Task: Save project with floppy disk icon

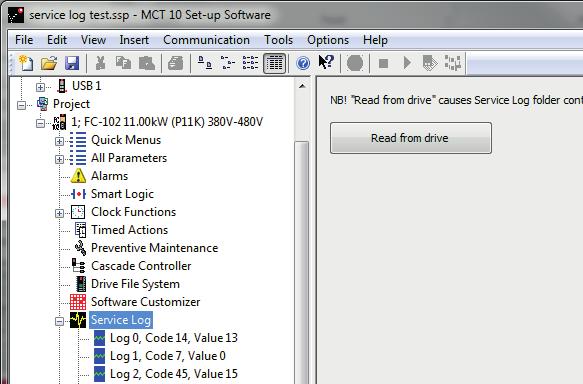Action: [72, 63]
